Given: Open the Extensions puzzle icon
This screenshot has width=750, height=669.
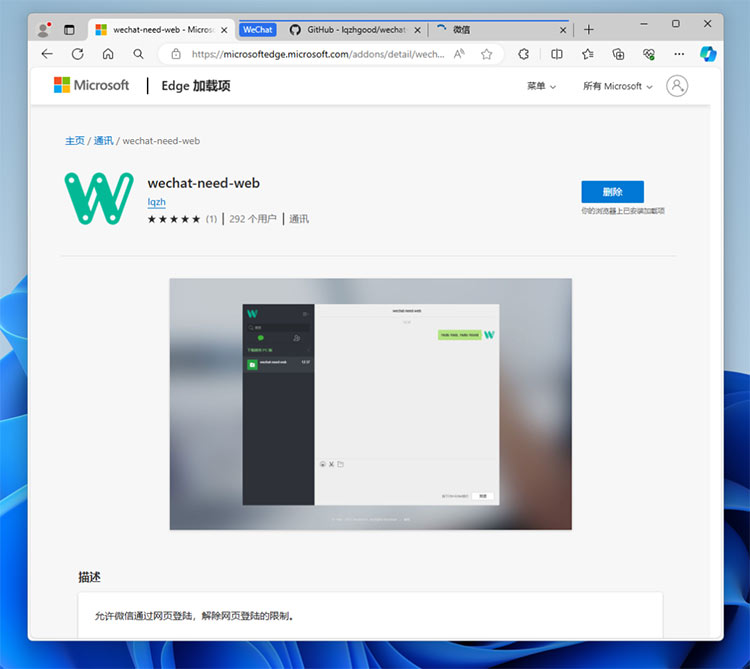Looking at the screenshot, I should [x=524, y=54].
